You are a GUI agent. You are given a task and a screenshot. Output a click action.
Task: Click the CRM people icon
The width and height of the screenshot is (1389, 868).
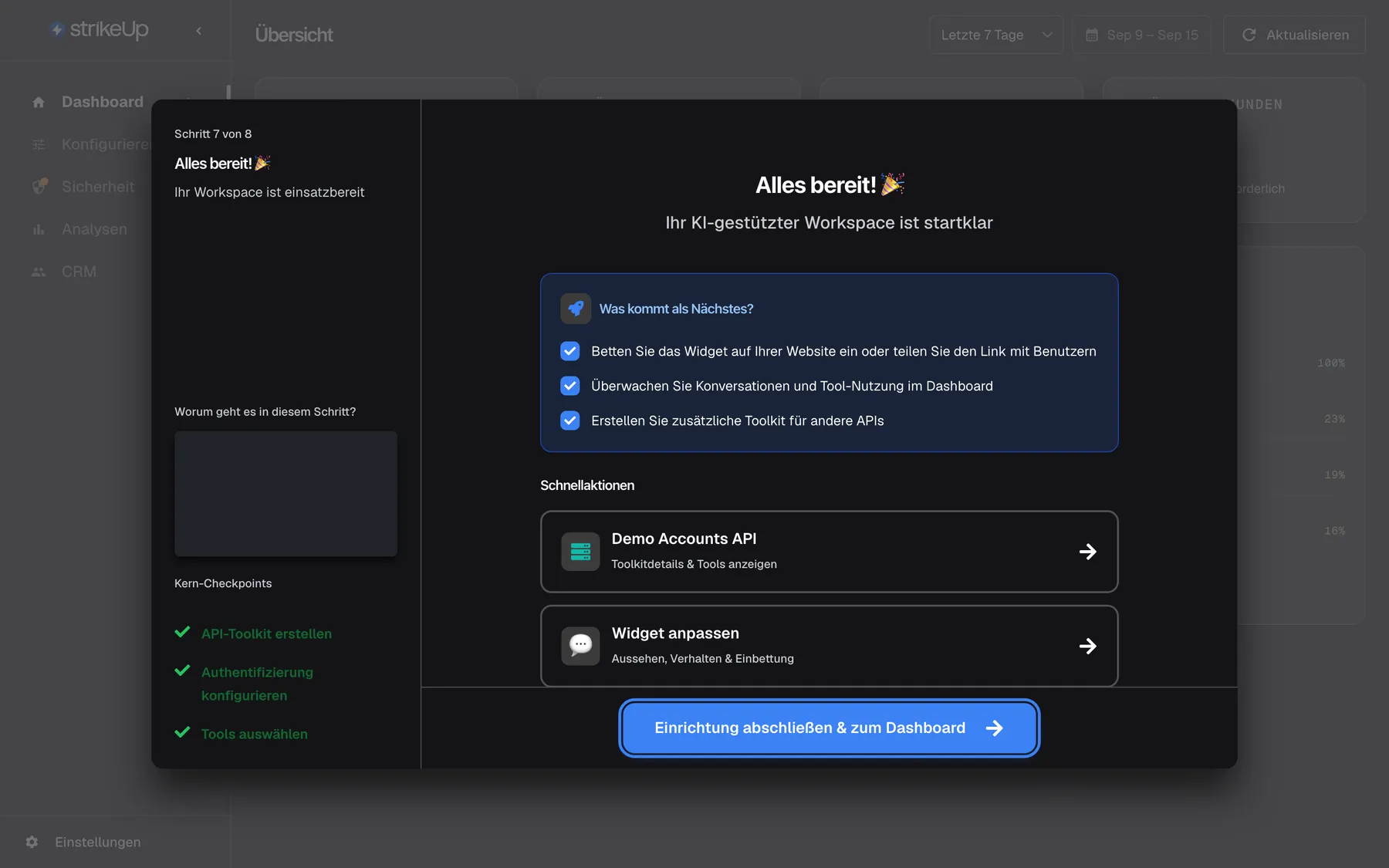tap(39, 272)
